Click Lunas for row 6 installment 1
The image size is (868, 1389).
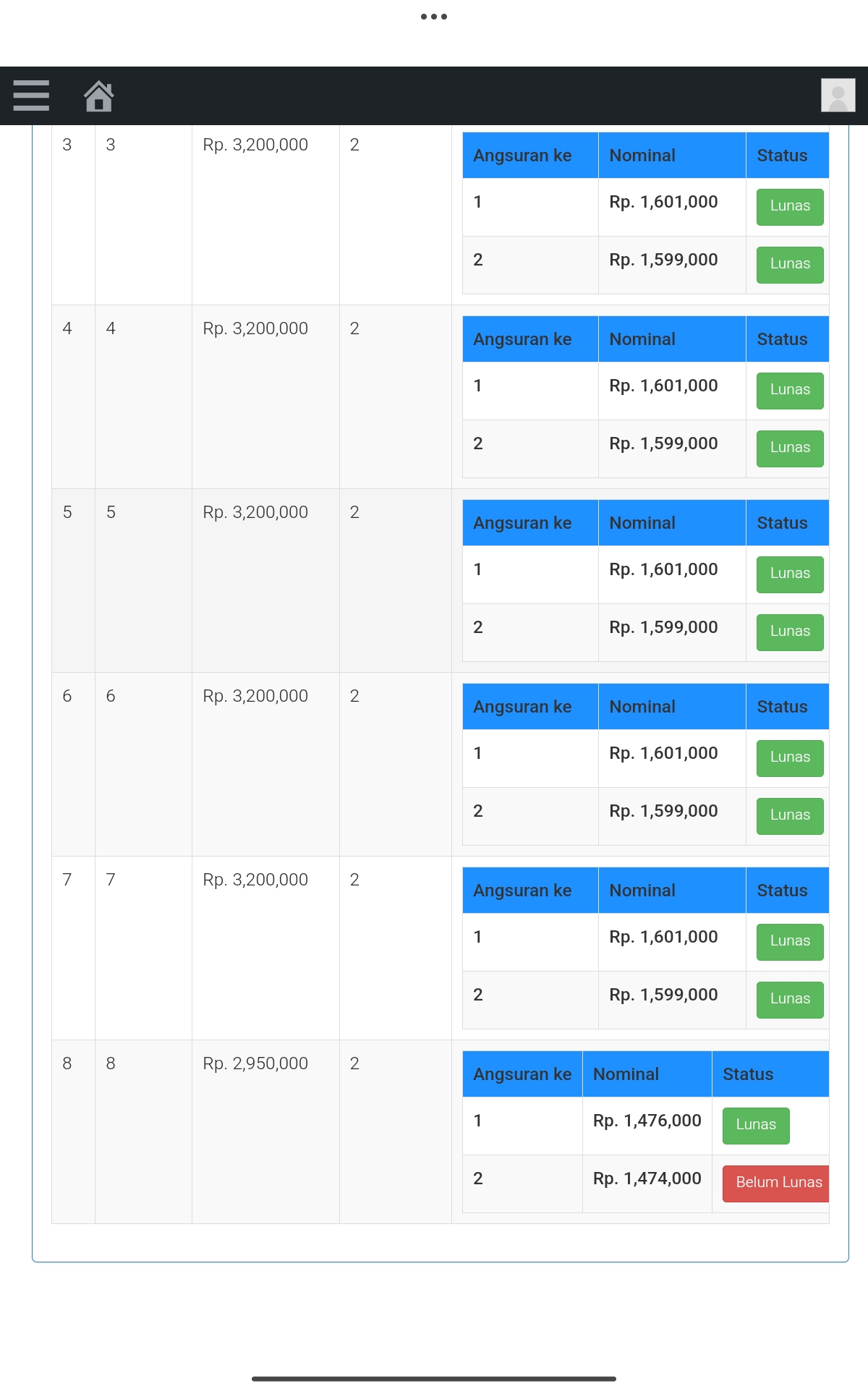790,758
